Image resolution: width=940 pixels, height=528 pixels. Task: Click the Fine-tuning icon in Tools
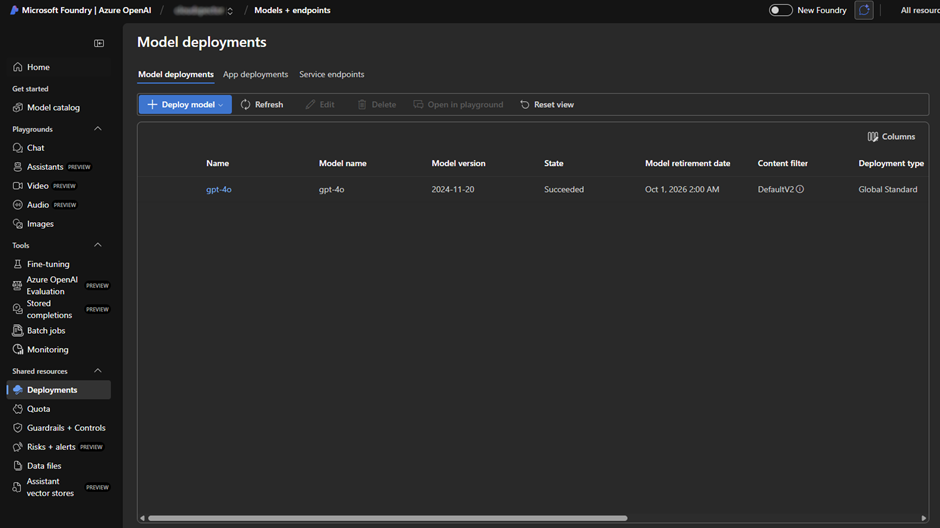[17, 264]
